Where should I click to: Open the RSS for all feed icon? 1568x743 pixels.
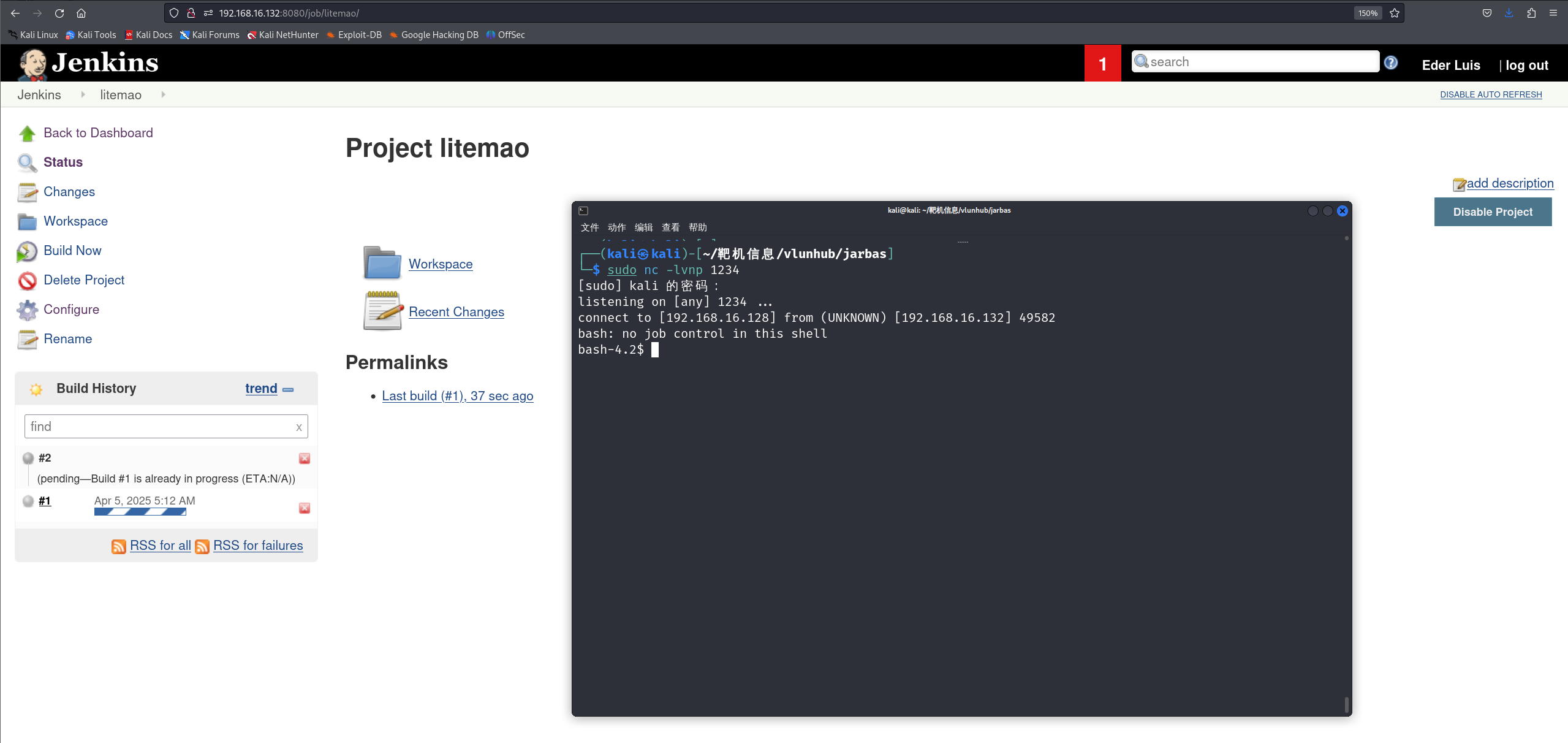point(118,546)
